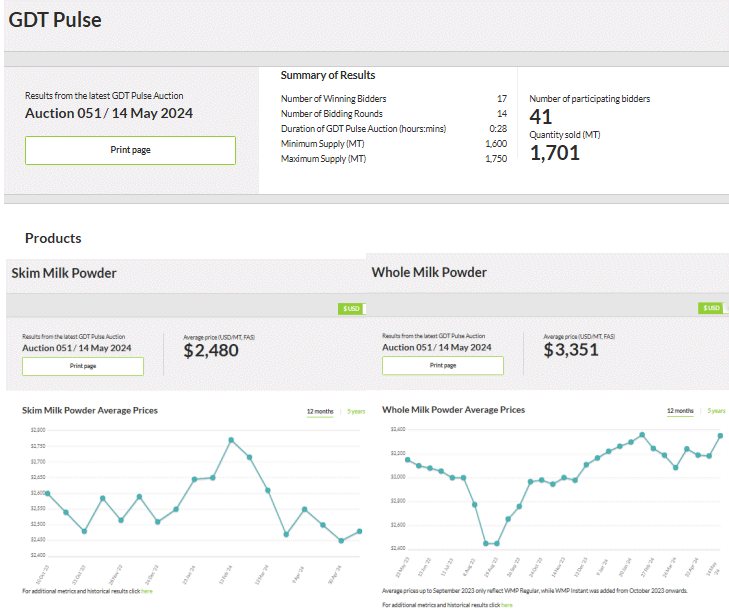This screenshot has width=729, height=612.
Task: Switch Whole Milk Powder chart to 5 years
Action: pyautogui.click(x=716, y=411)
